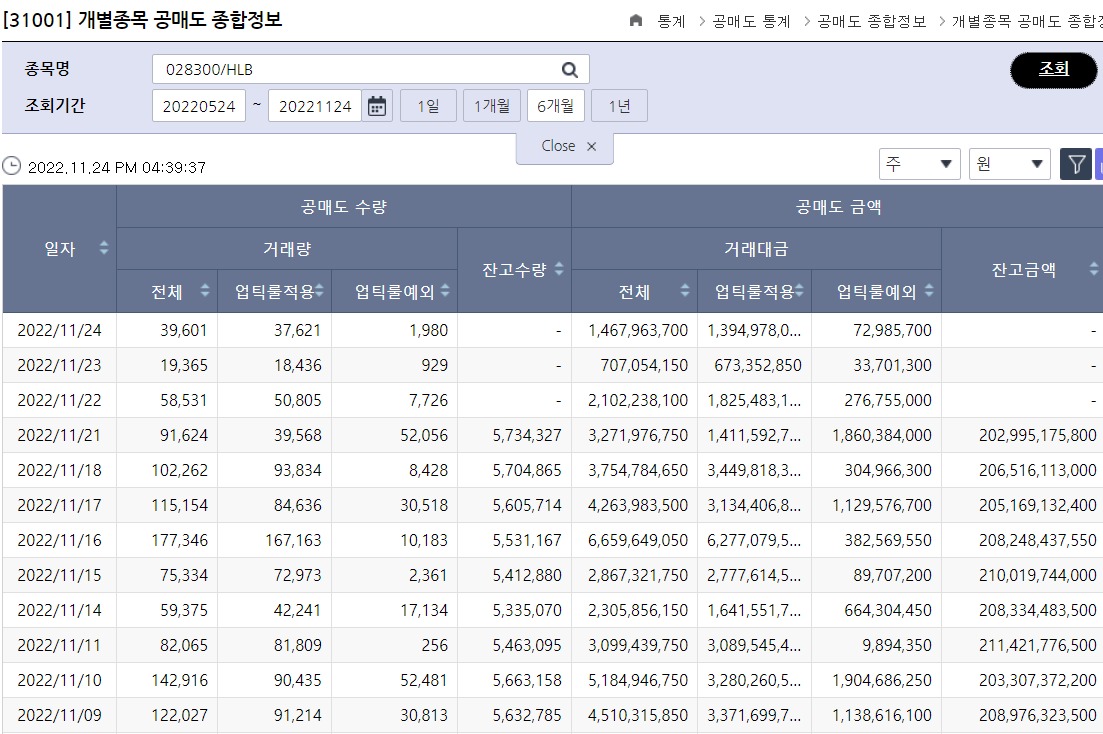Image resolution: width=1103 pixels, height=734 pixels.
Task: Select date cell 2022/11/11
Action: [59, 645]
